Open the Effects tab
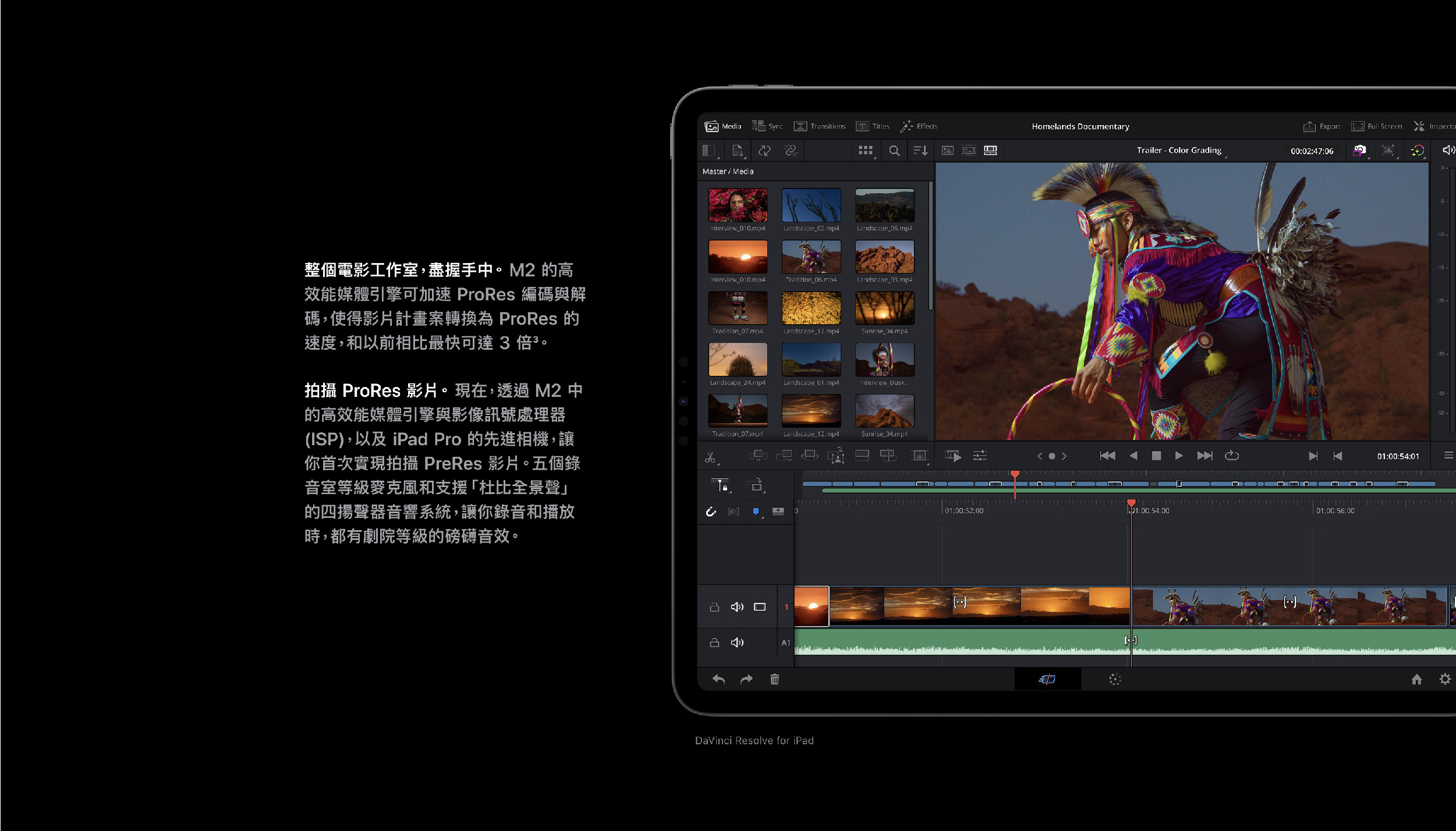1456x831 pixels. pos(919,126)
